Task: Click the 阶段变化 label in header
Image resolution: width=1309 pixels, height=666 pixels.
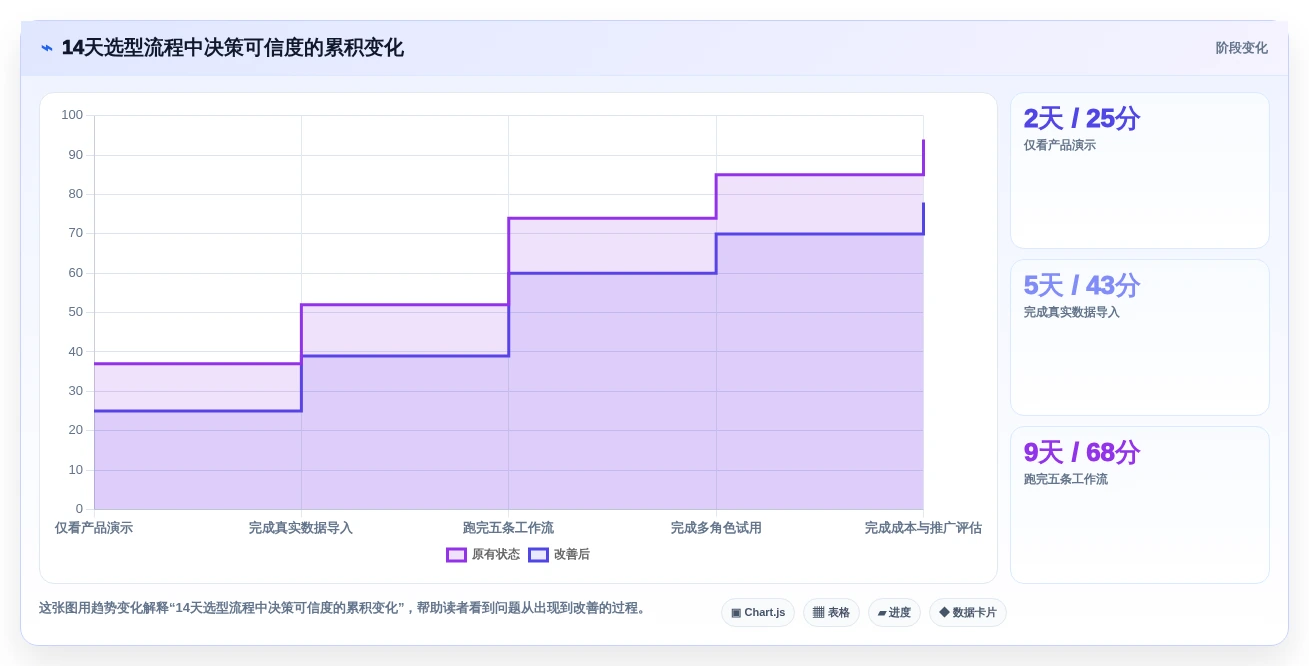Action: [1241, 48]
